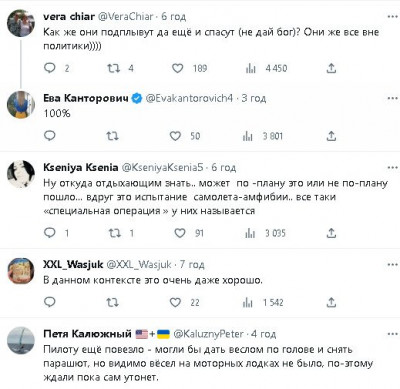This screenshot has height=389, width=400.
Task: Share Kseniya Ksenia's tweet
Action: pyautogui.click(x=331, y=233)
